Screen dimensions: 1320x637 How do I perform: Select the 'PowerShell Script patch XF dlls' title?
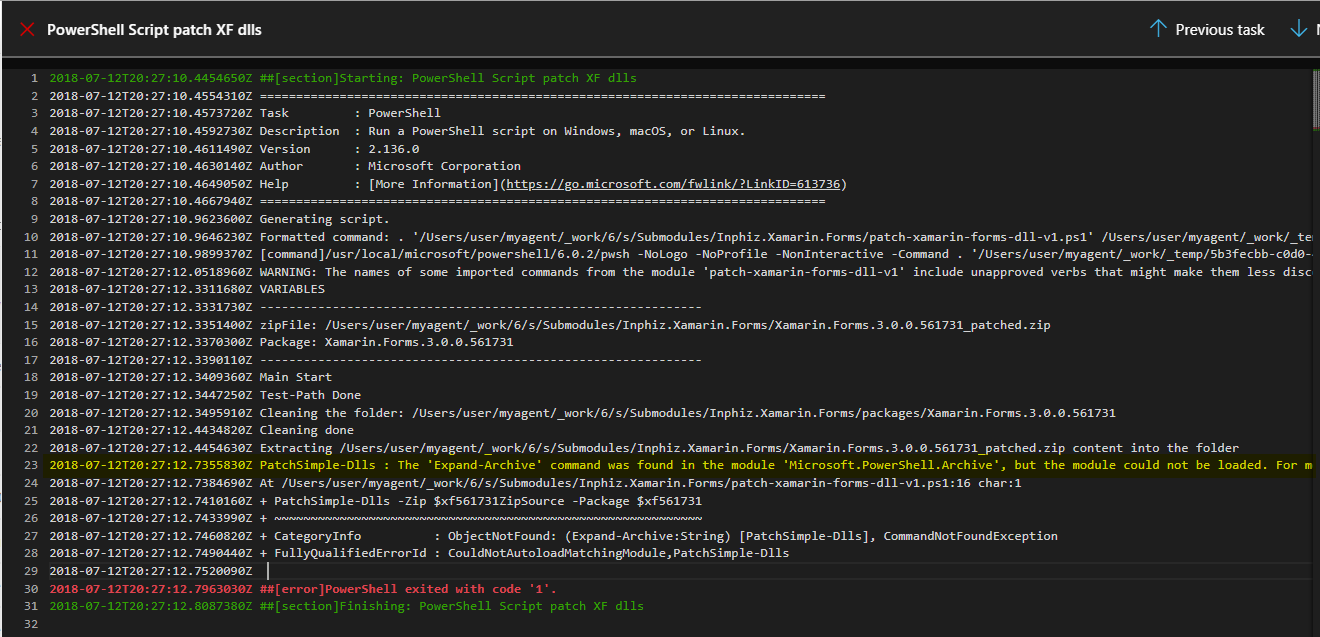coord(154,30)
